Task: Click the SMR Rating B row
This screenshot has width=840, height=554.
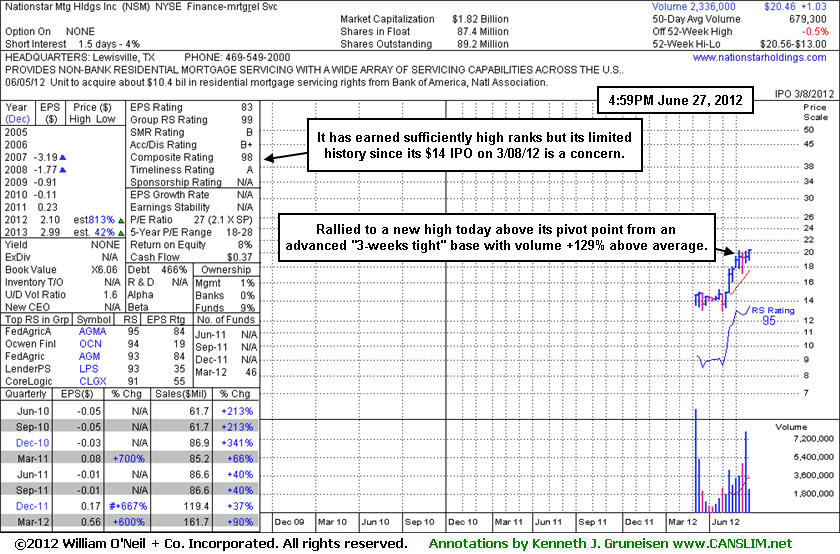Action: [191, 132]
